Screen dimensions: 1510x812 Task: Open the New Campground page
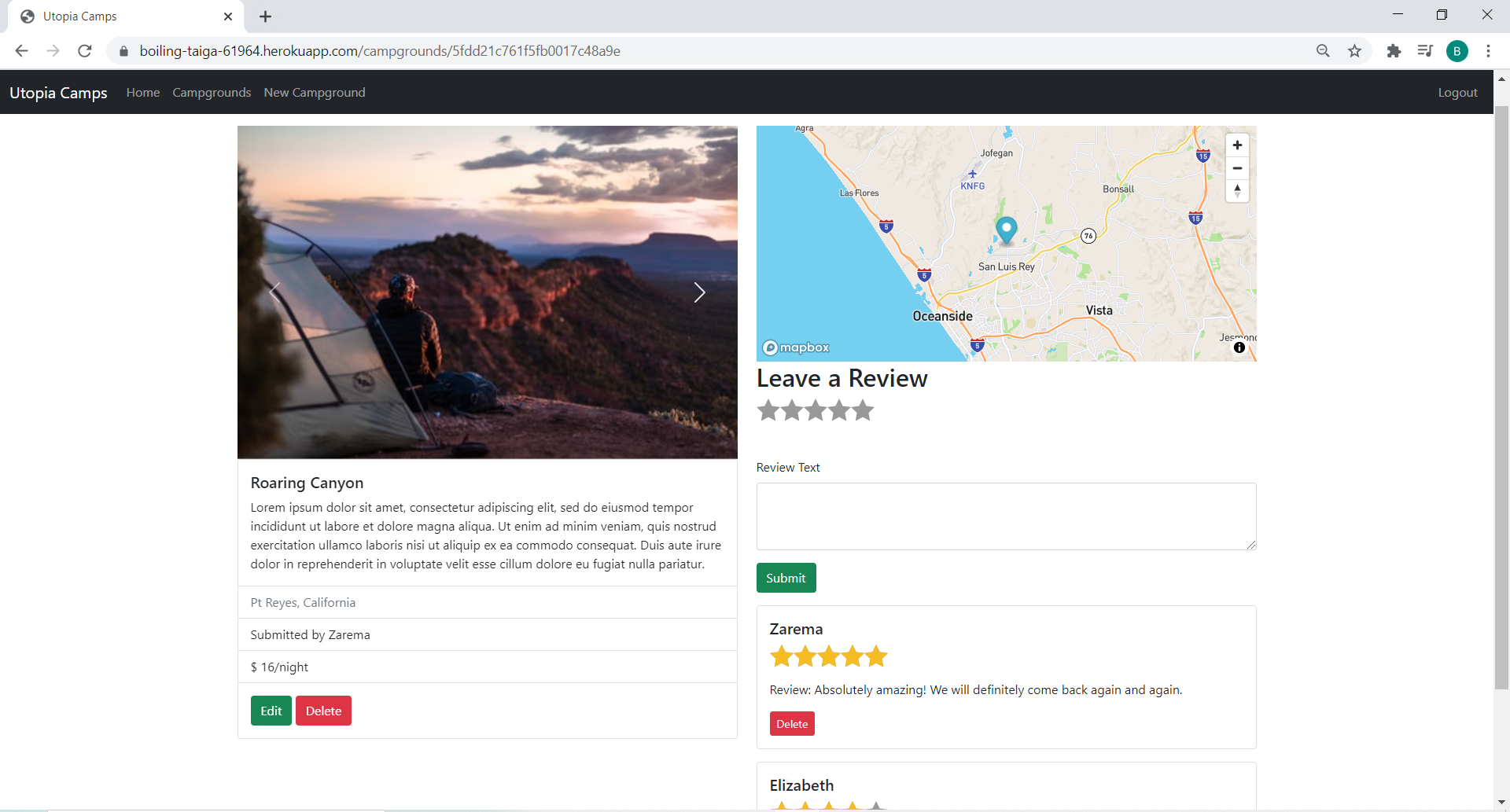(314, 92)
